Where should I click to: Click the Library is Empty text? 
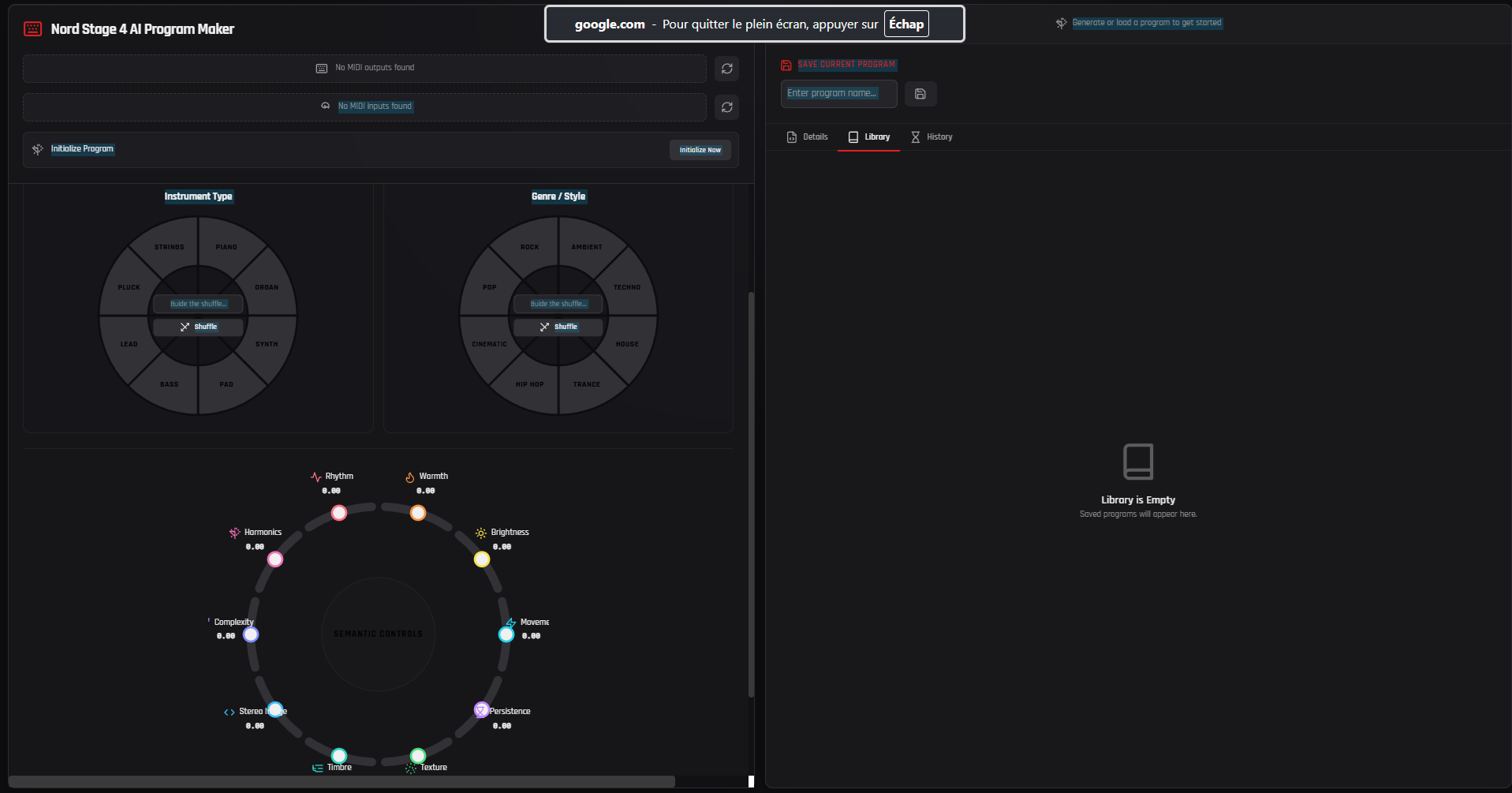(1138, 500)
